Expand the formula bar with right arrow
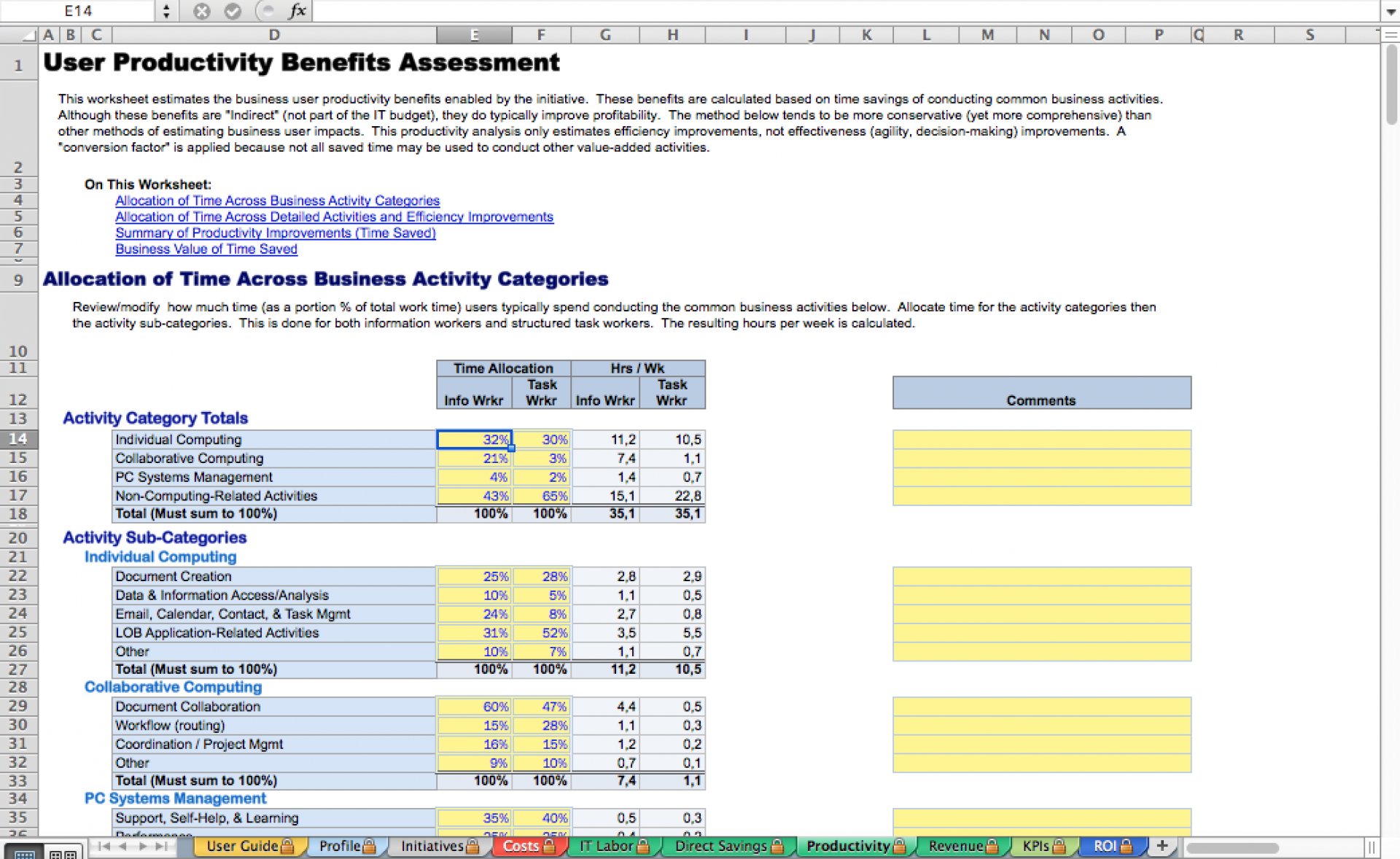 (x=1391, y=12)
